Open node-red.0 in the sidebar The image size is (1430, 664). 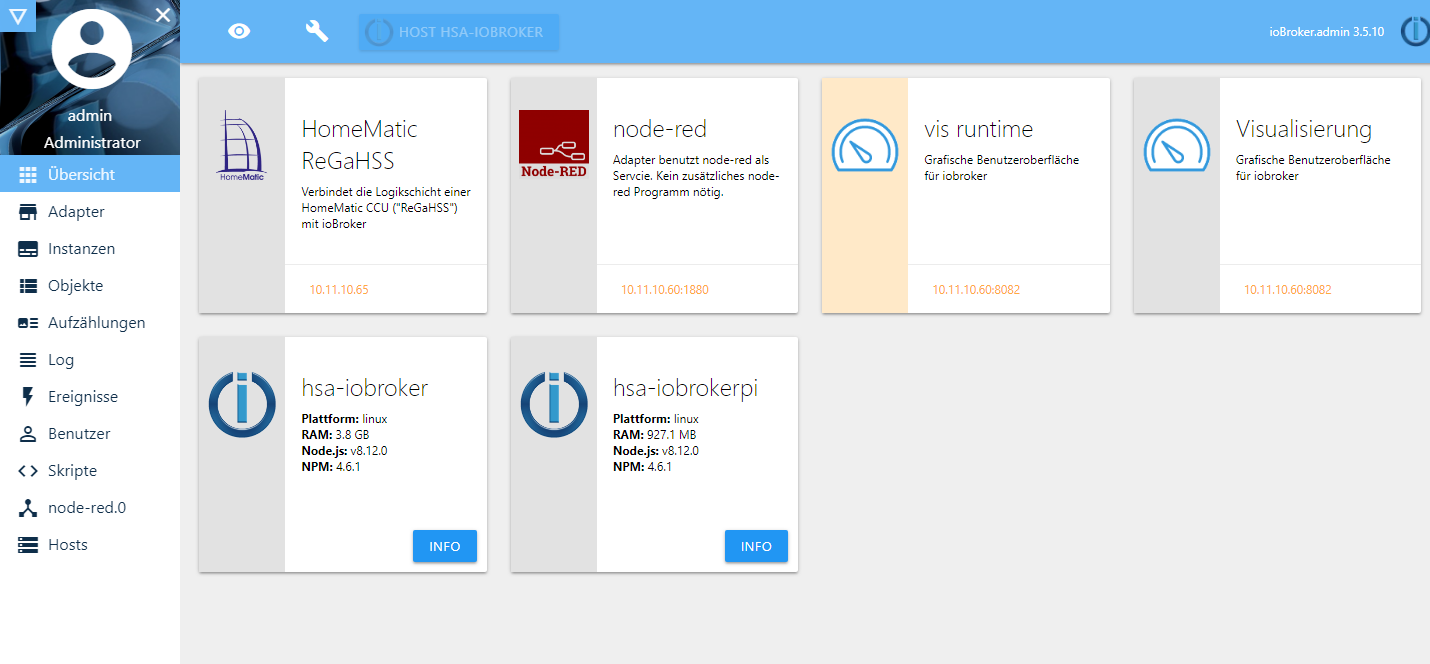(x=90, y=508)
